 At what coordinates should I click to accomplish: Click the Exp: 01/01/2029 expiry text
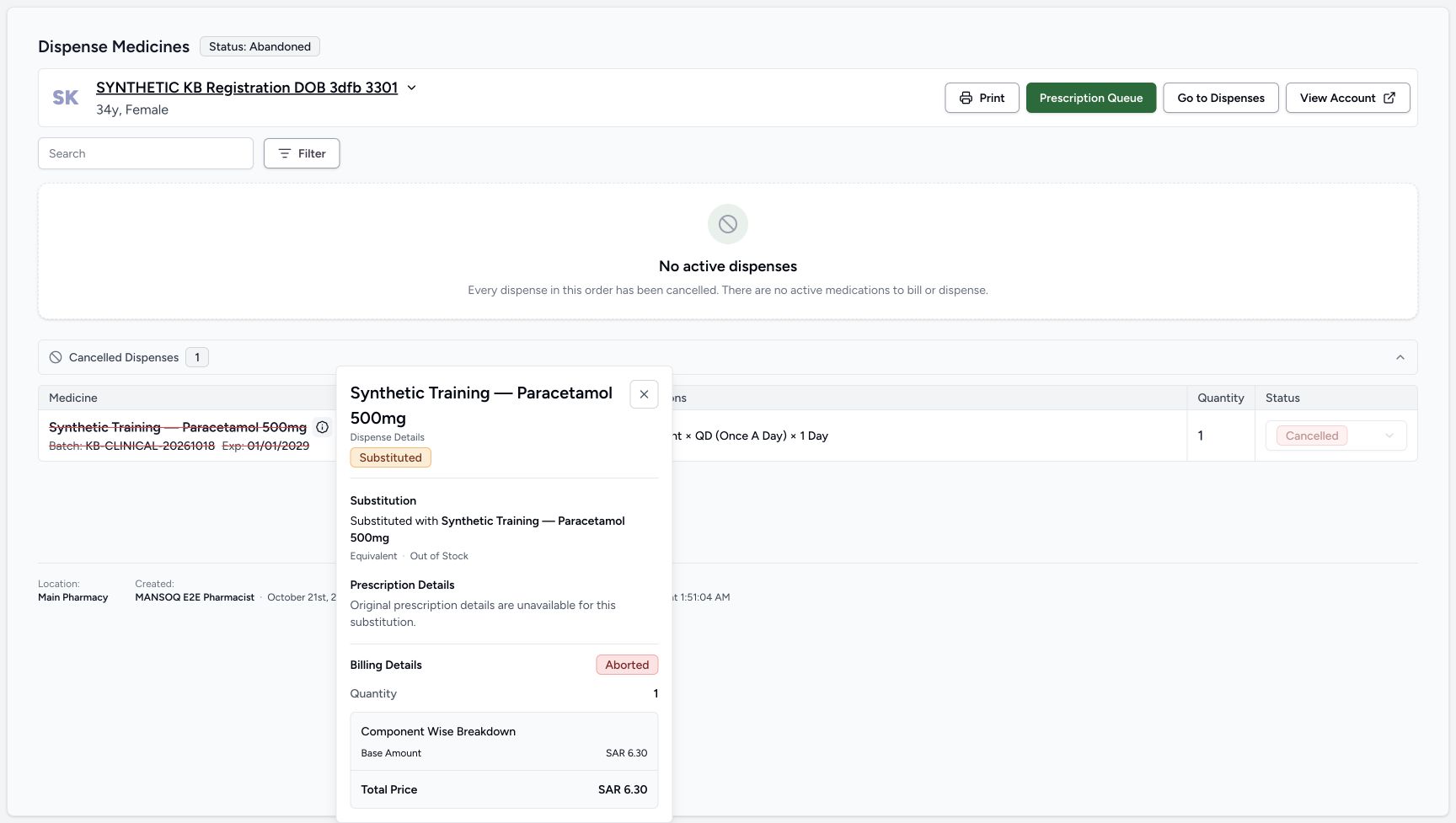click(265, 446)
